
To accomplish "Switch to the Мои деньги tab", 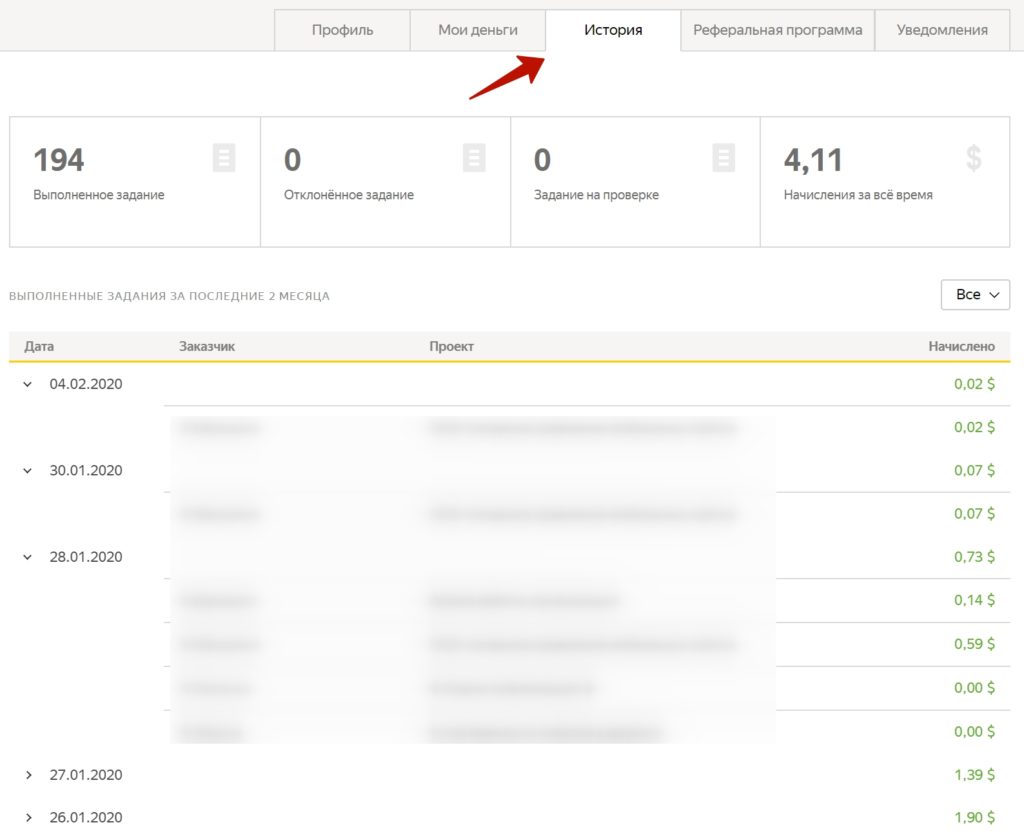I will tap(478, 30).
